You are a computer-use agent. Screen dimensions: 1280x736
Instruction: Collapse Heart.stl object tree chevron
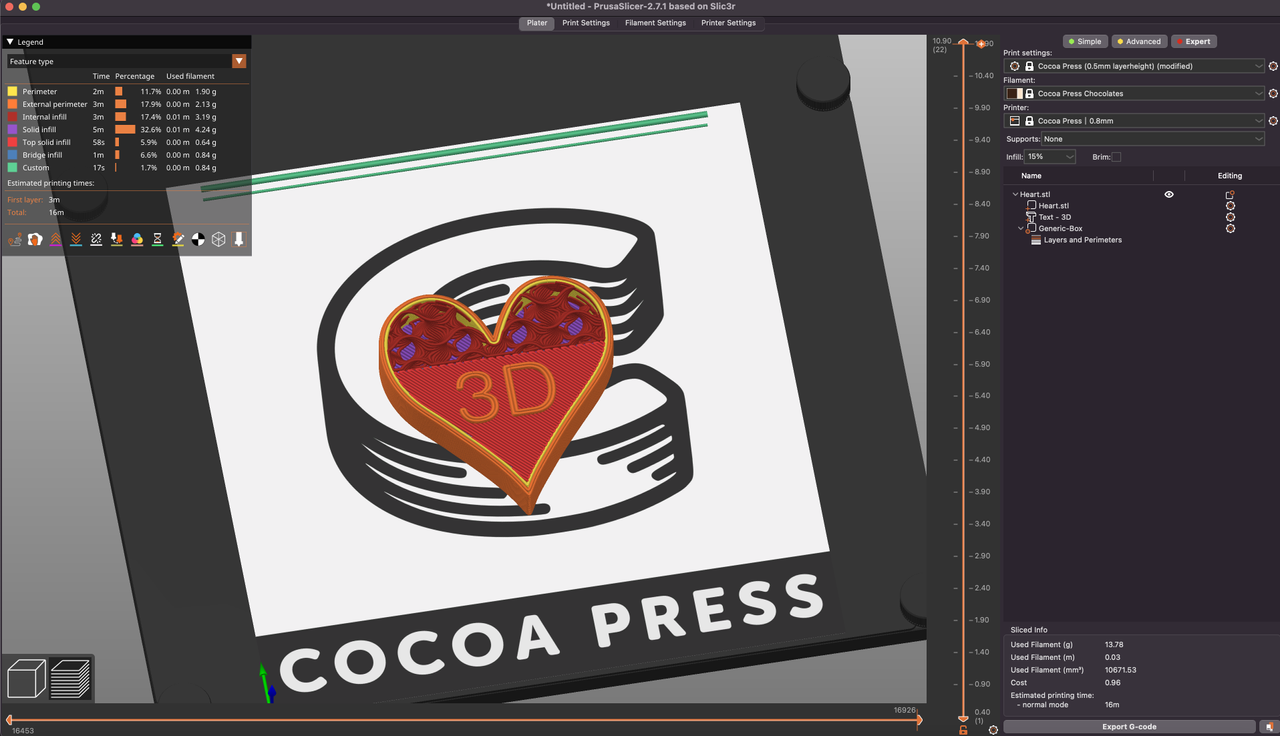(1015, 195)
